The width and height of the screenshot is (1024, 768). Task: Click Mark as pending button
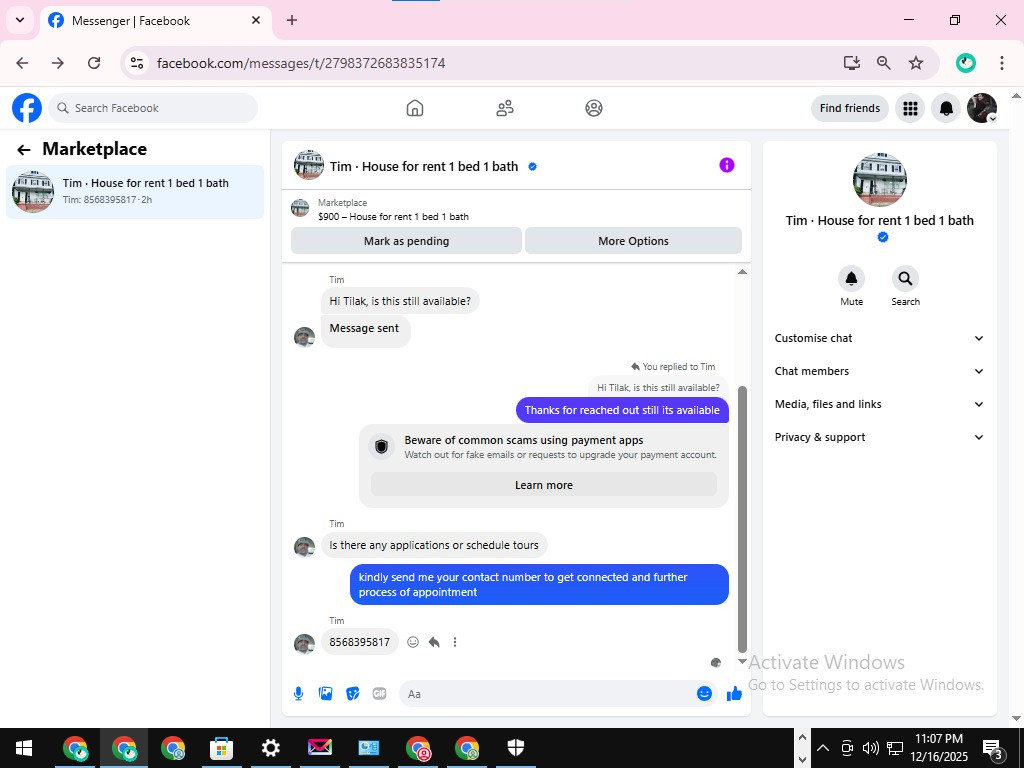click(x=406, y=241)
